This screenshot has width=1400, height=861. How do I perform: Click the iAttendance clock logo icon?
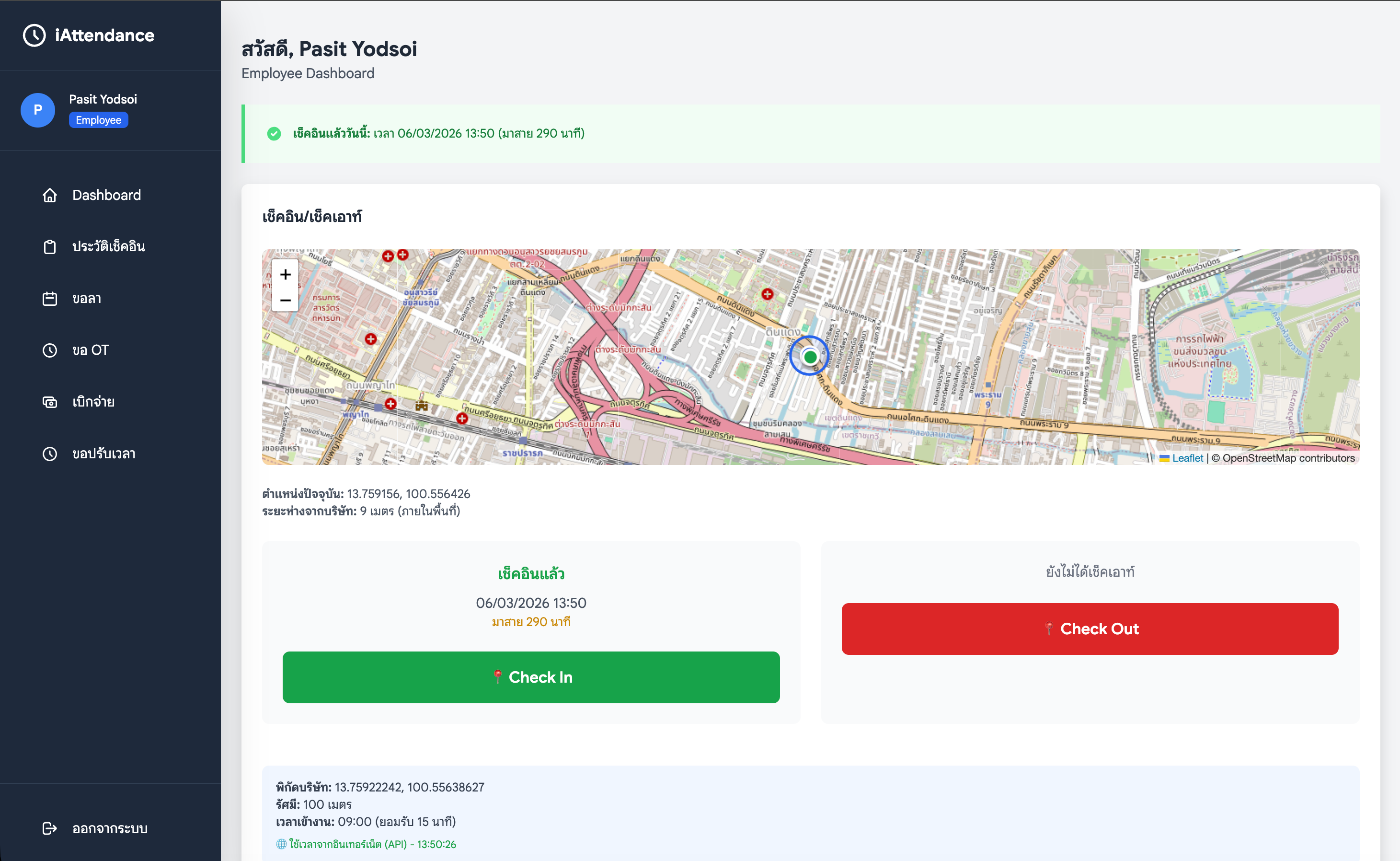tap(34, 35)
